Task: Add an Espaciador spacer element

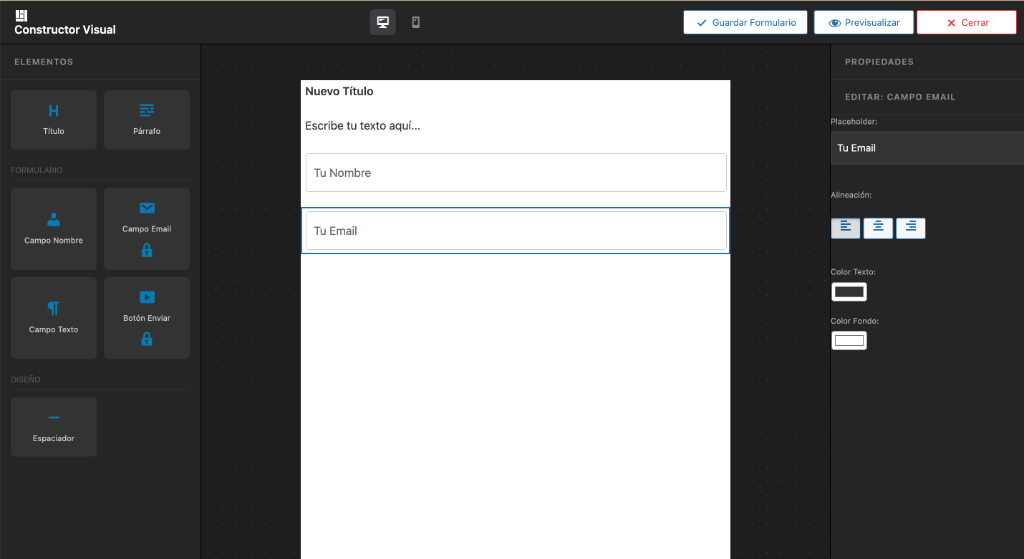Action: tap(53, 427)
